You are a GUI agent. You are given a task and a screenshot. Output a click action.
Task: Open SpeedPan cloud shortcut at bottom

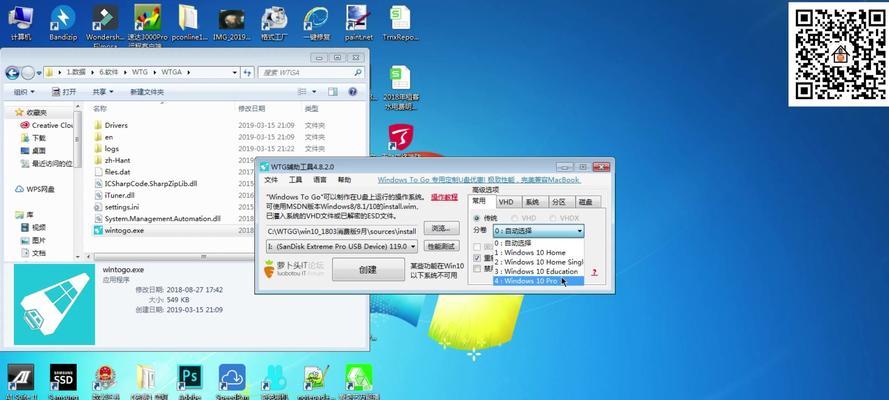[x=232, y=381]
